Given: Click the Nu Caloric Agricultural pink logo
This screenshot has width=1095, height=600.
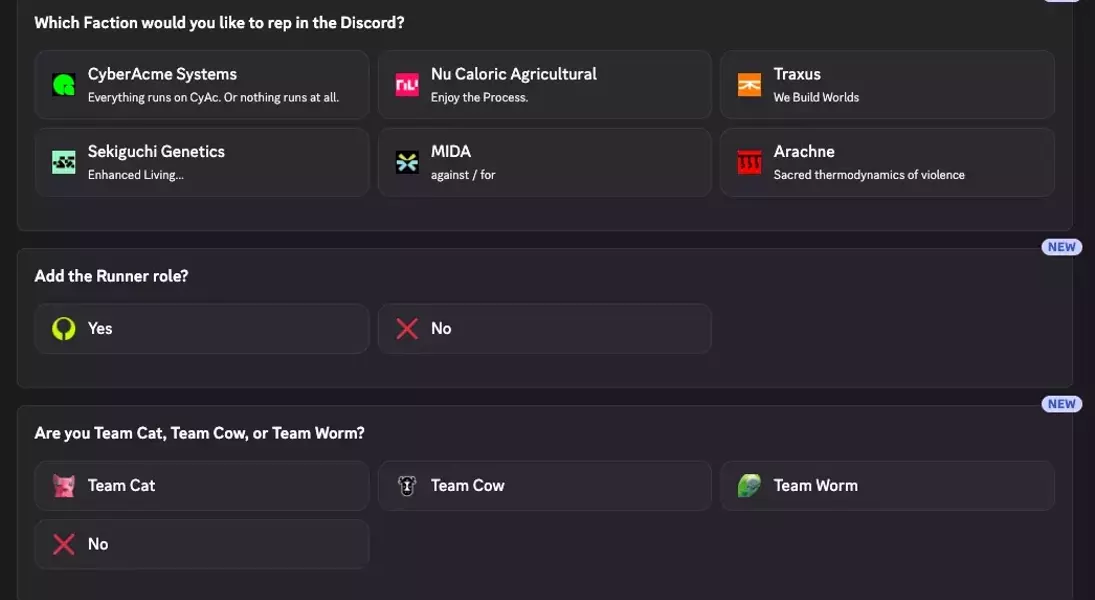Looking at the screenshot, I should [407, 85].
